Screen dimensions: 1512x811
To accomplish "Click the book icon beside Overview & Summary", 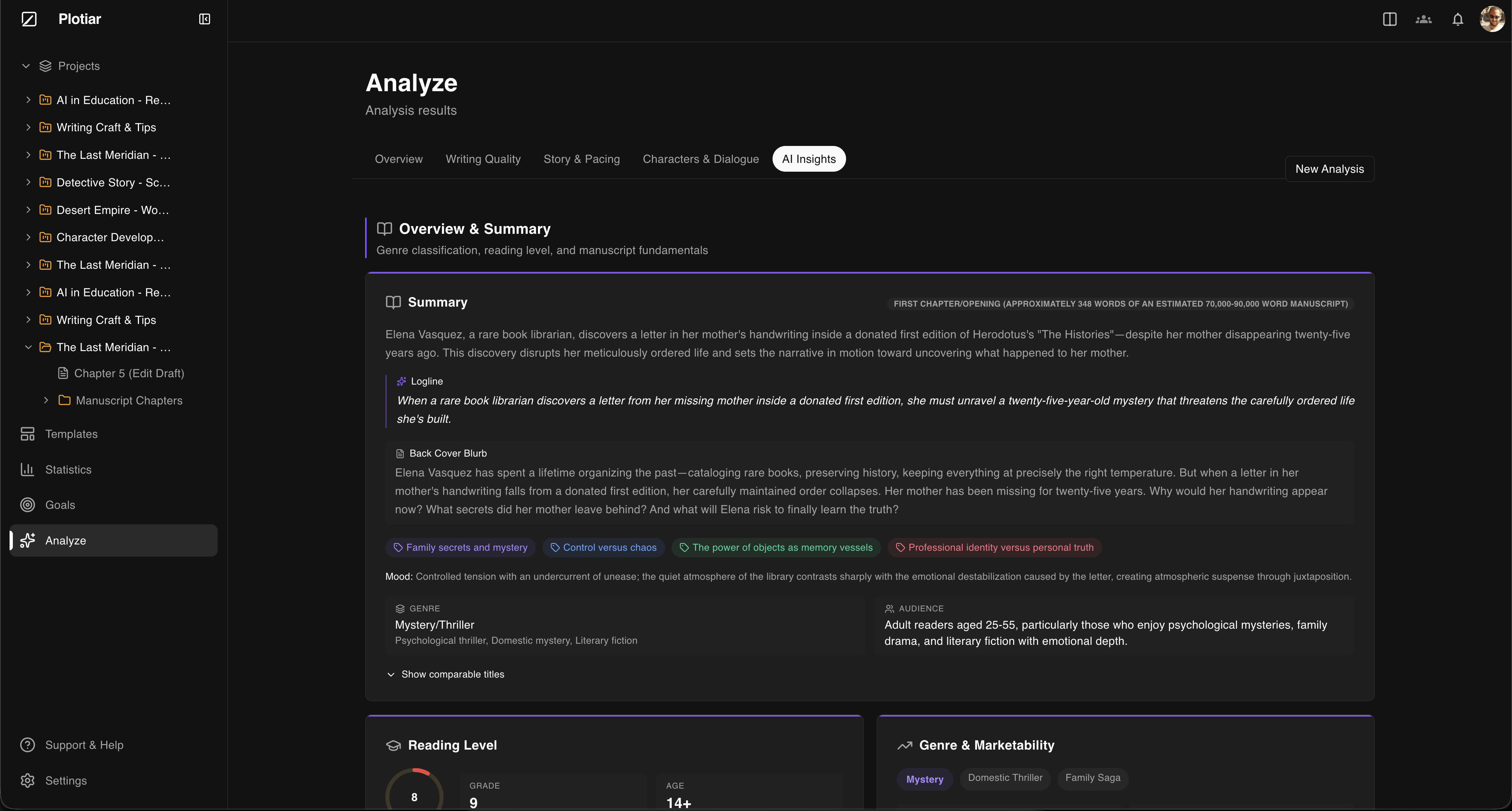I will pyautogui.click(x=385, y=228).
